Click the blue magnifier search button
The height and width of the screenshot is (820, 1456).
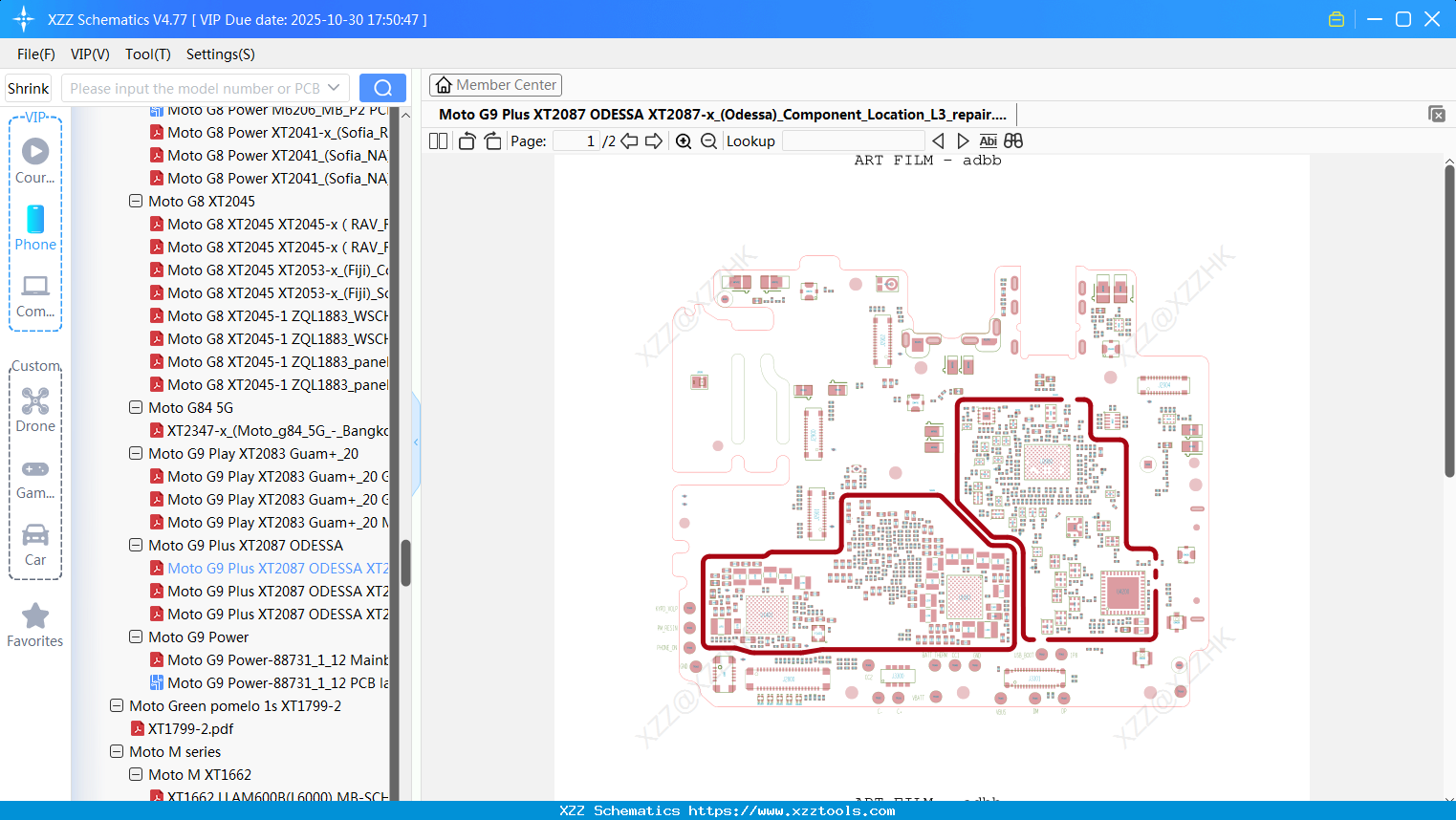coord(382,88)
